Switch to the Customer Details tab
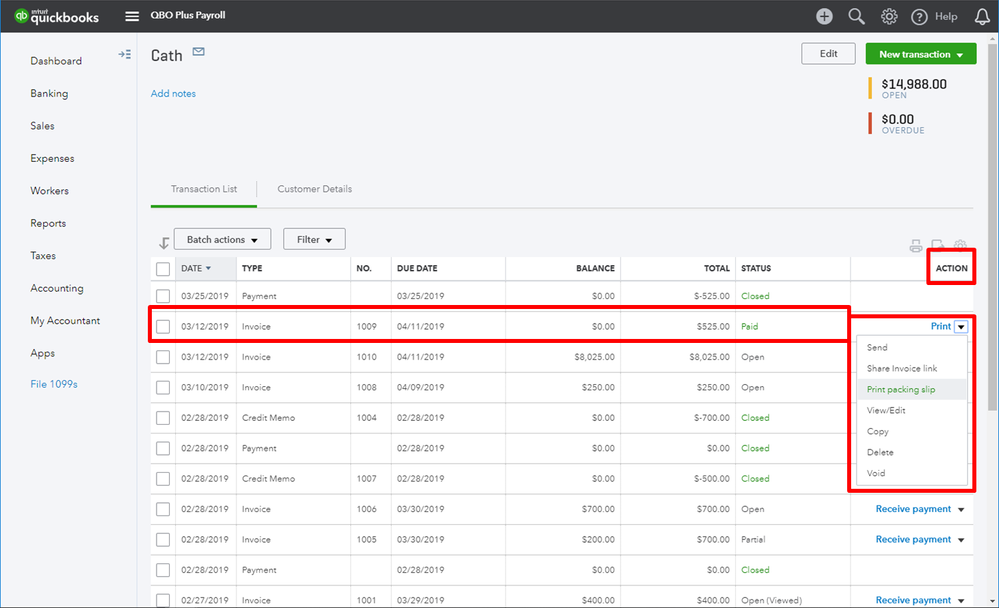The width and height of the screenshot is (999, 608). point(314,189)
